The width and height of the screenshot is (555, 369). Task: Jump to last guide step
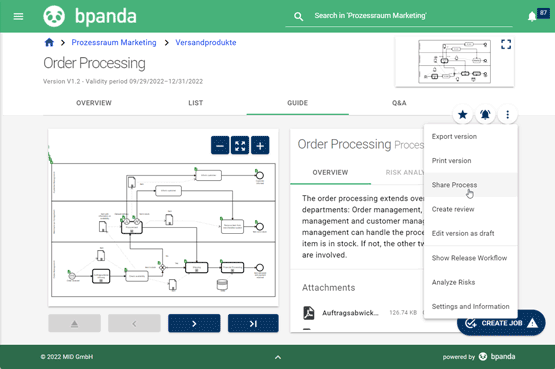pyautogui.click(x=253, y=323)
